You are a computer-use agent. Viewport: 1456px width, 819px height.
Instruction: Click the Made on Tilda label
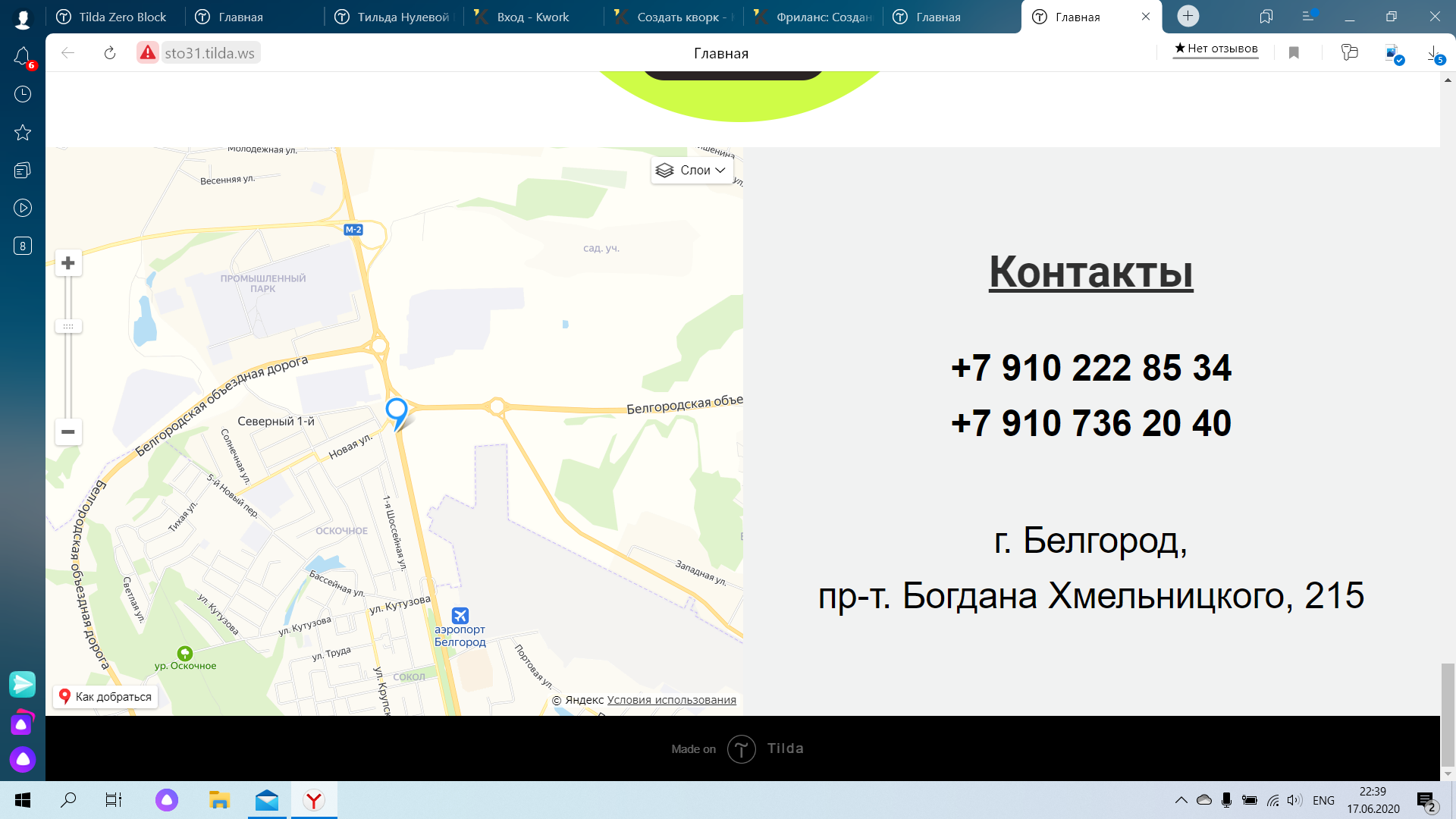click(737, 749)
